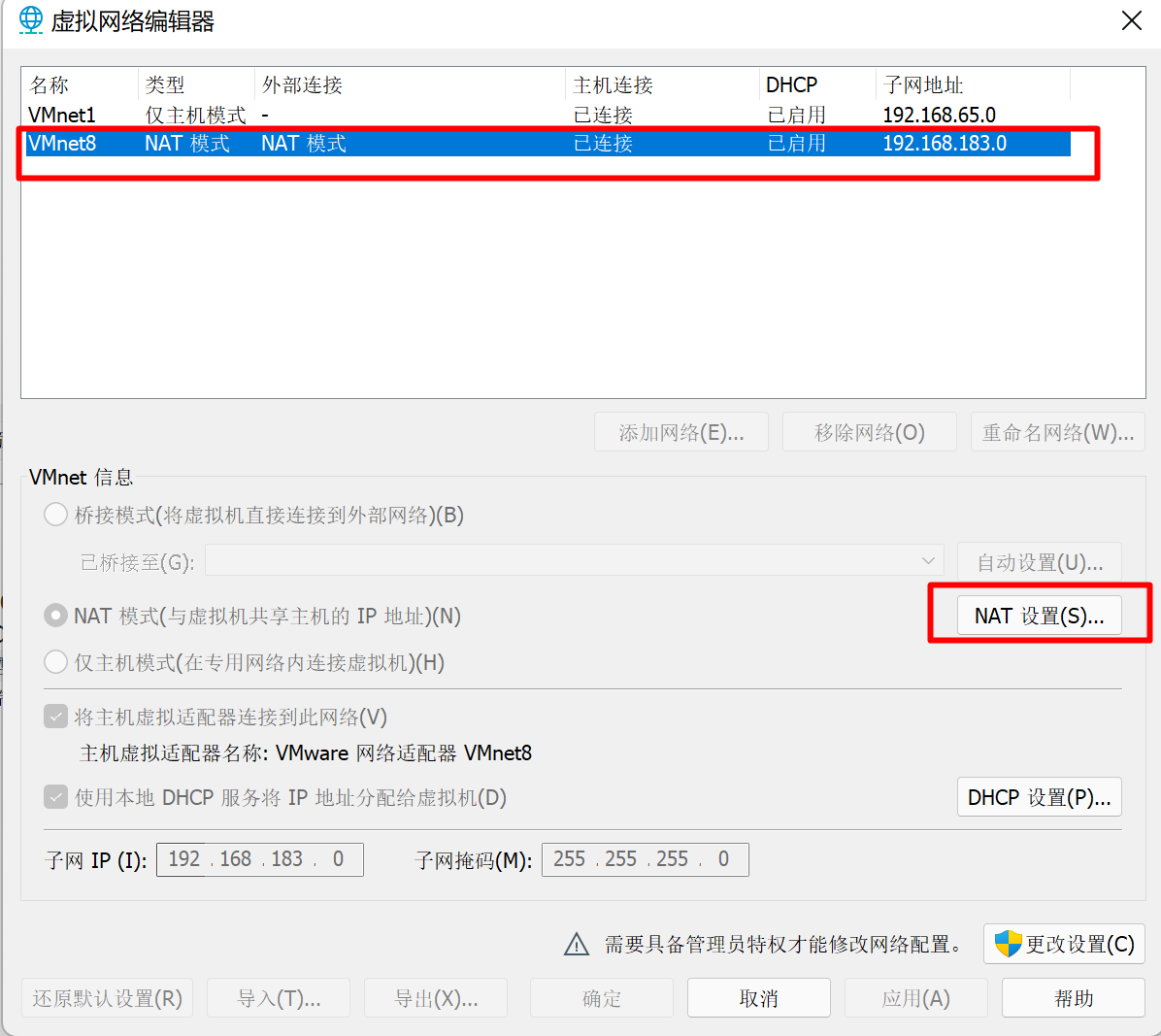Select the VMnet1 row in network list
The width and height of the screenshot is (1161, 1036).
coord(547,115)
